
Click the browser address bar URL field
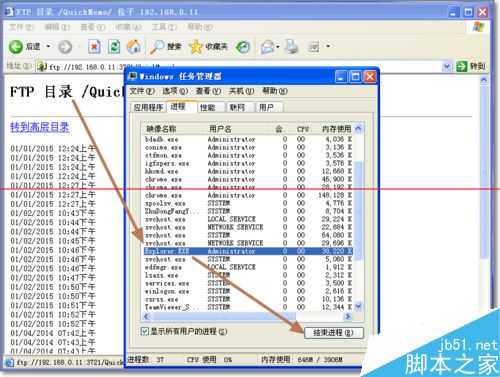pyautogui.click(x=240, y=67)
